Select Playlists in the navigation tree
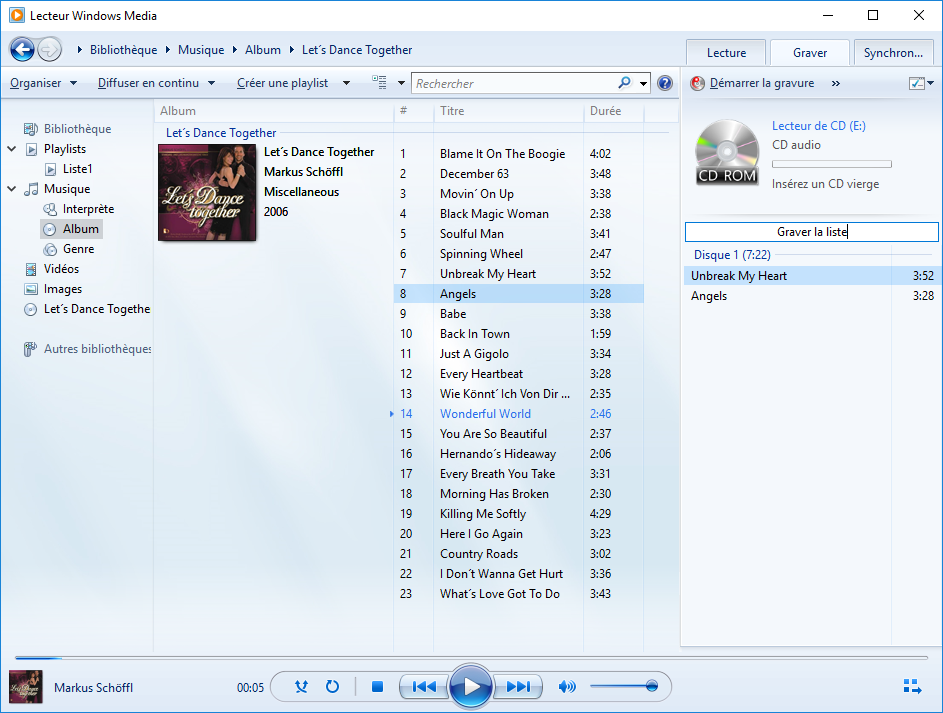This screenshot has height=713, width=943. pos(64,148)
